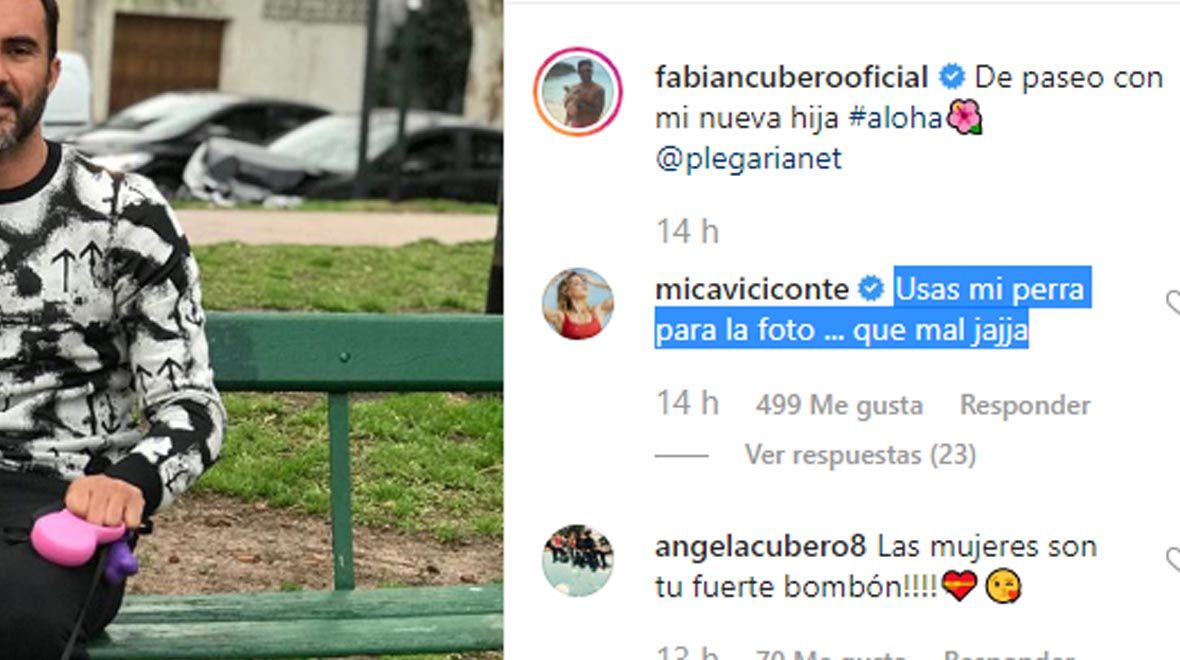The height and width of the screenshot is (660, 1180).
Task: Like angelacubero8's comment with heart icon
Action: [1174, 560]
